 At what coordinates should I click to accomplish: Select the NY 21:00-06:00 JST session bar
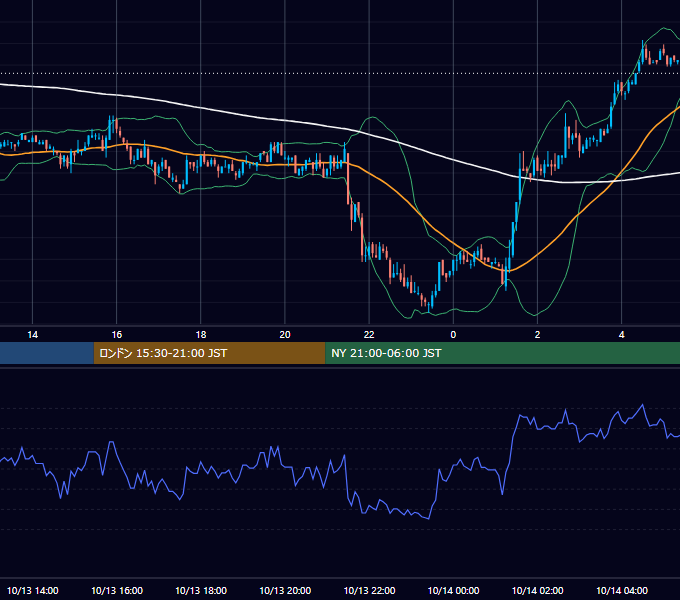tap(503, 353)
